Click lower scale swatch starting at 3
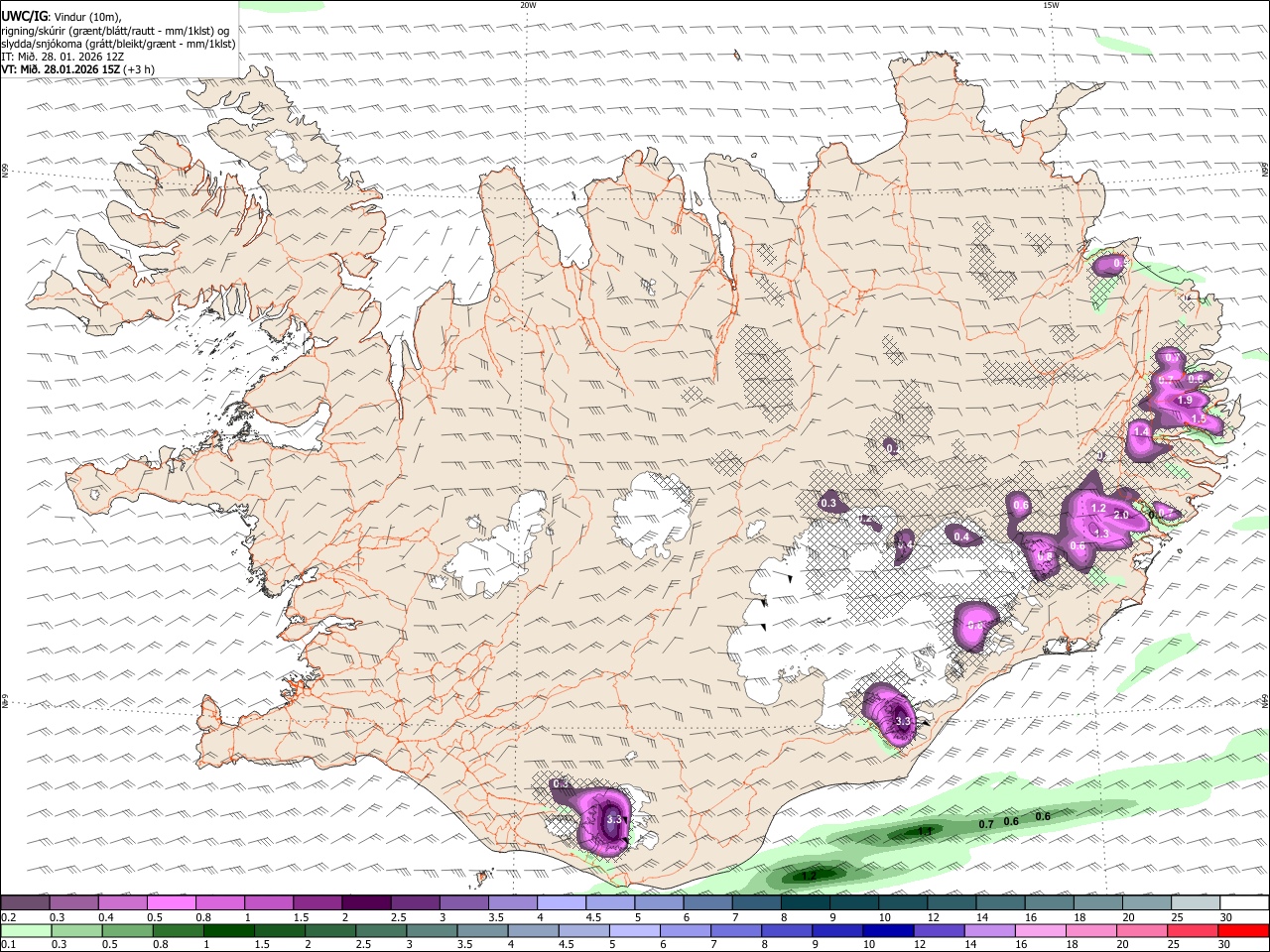1270x952 pixels. [x=431, y=931]
